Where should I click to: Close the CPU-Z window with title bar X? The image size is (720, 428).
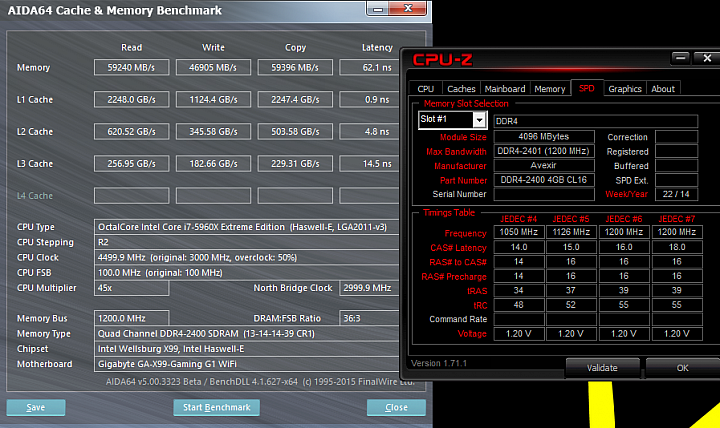(707, 58)
